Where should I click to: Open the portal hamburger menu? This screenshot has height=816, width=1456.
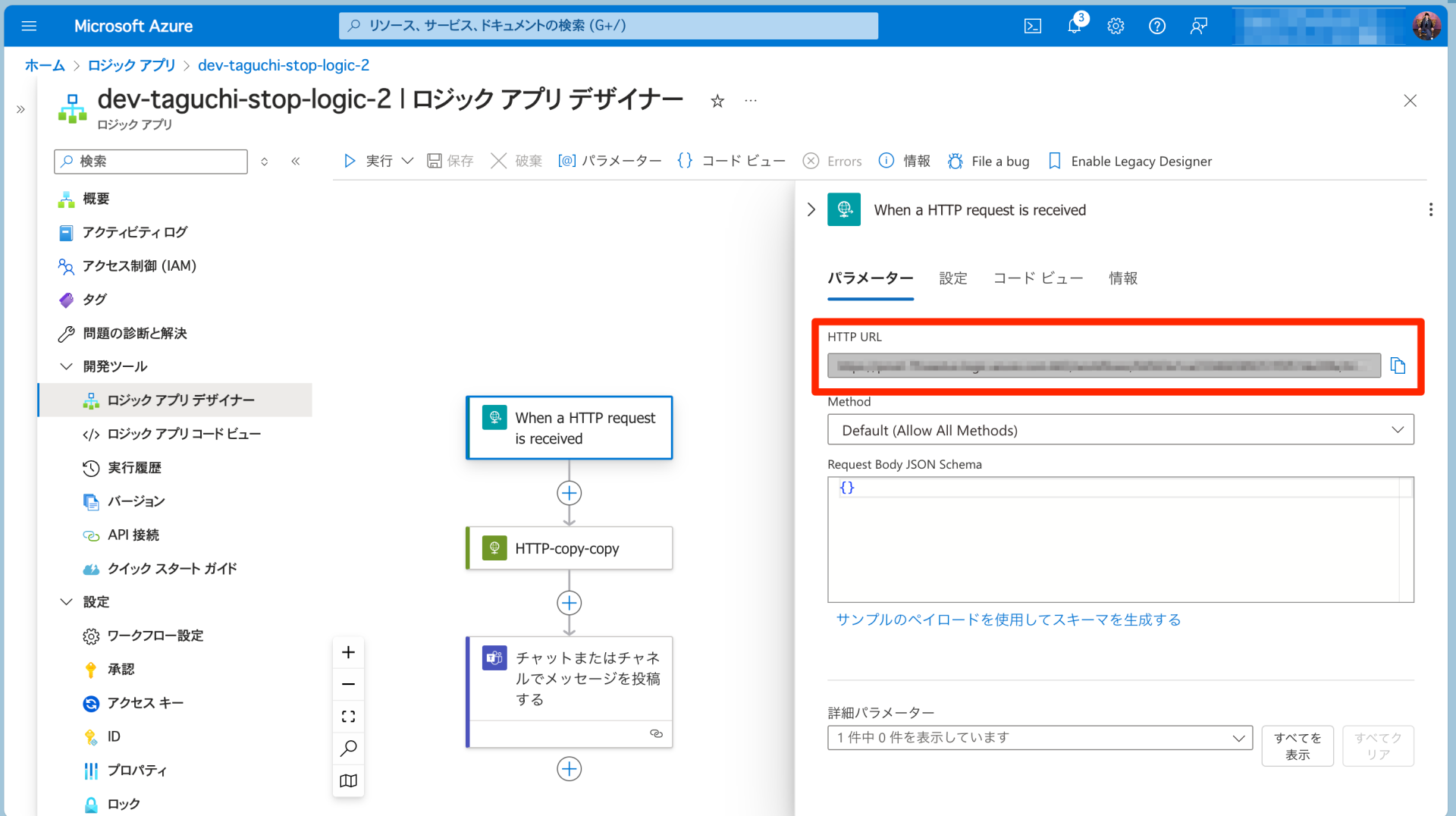pos(29,25)
